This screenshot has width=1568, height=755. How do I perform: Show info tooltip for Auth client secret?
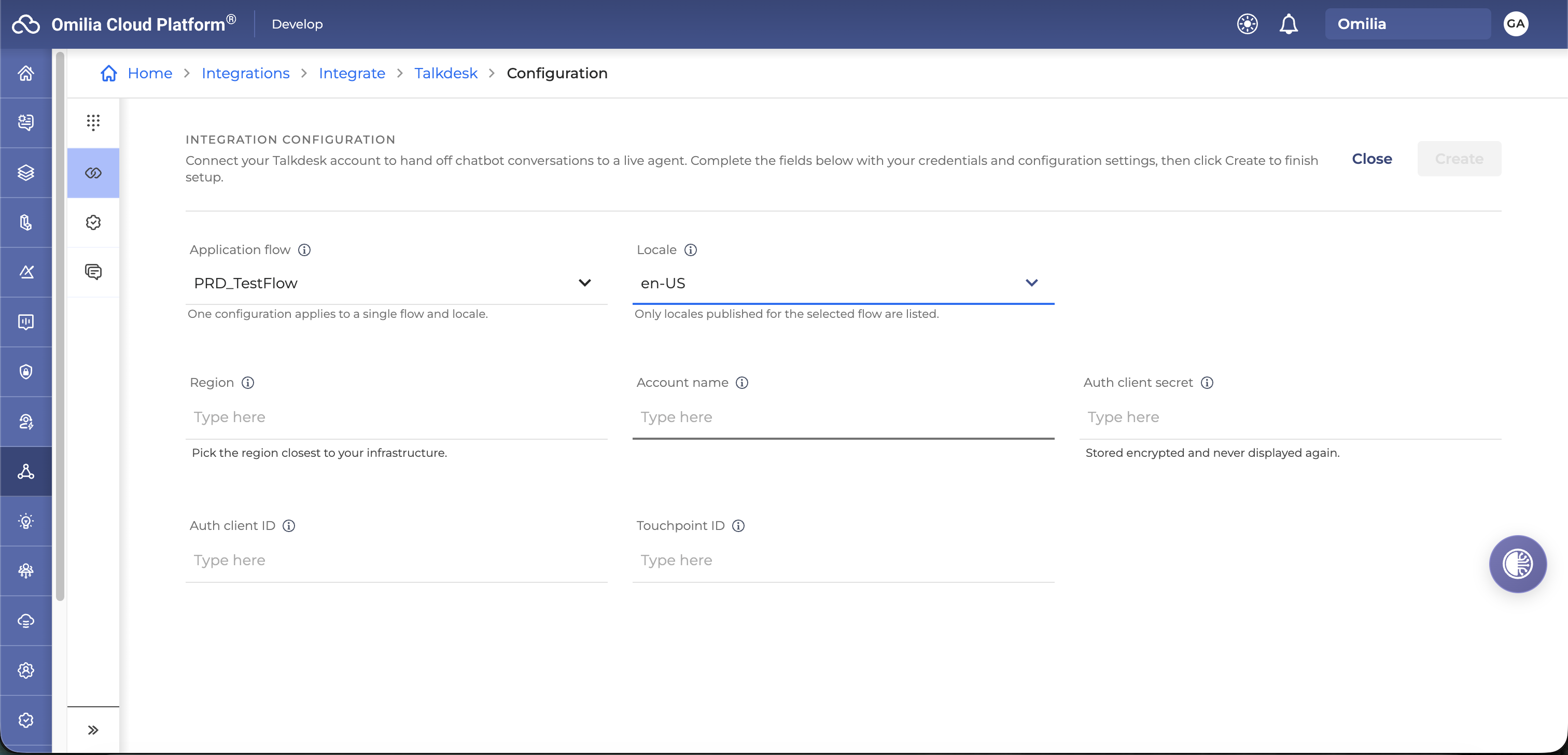click(1207, 383)
